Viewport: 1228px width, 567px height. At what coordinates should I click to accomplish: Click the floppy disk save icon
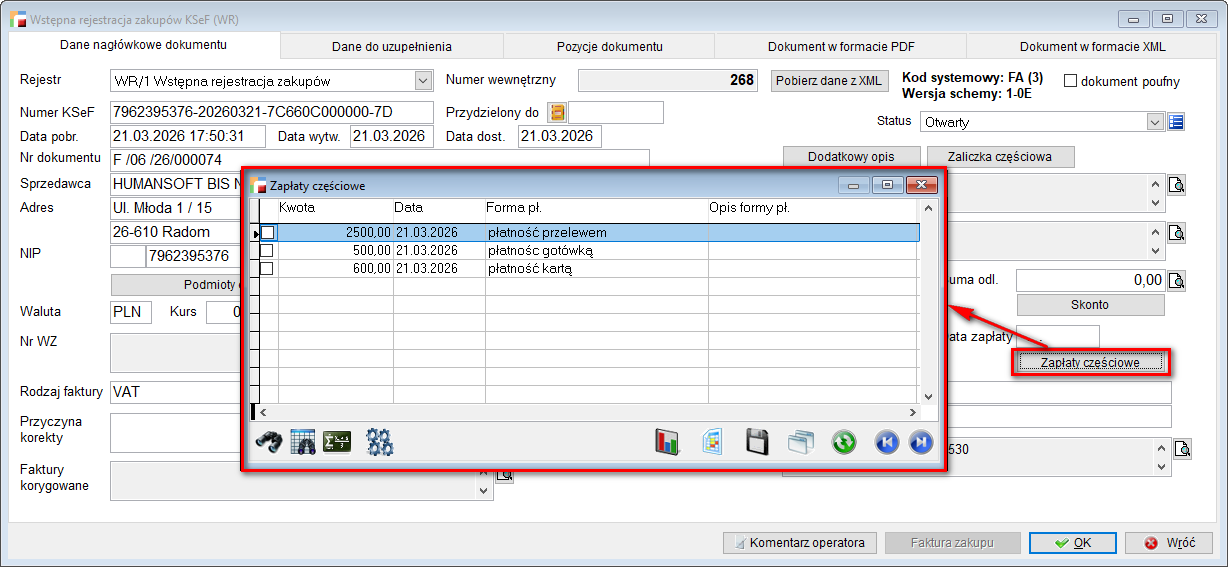click(758, 442)
